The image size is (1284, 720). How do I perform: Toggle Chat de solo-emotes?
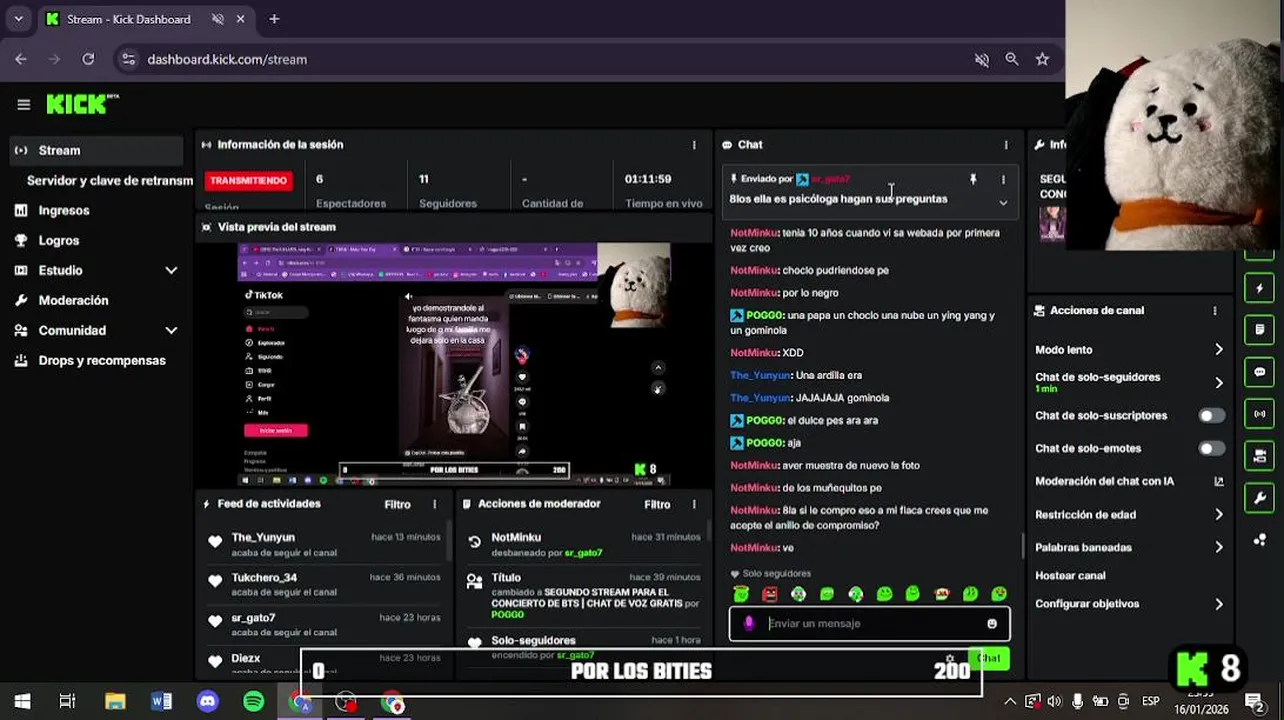pos(1211,448)
